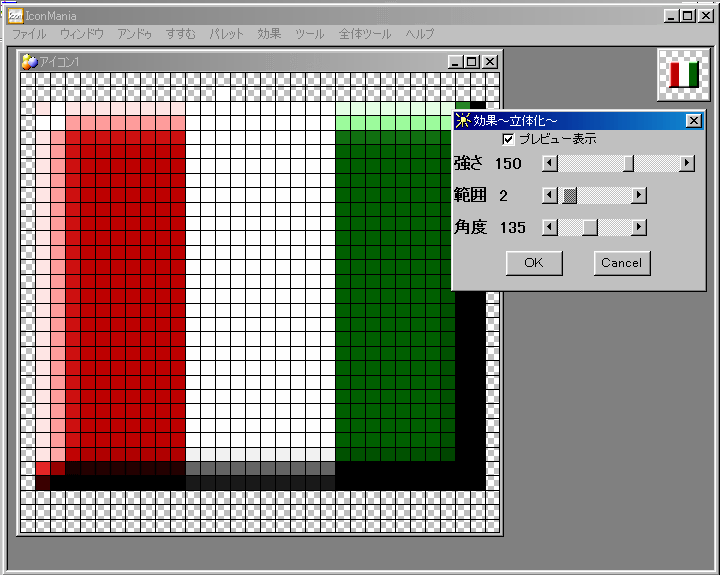Minimize the IconMania main window
The image size is (720, 575).
click(671, 16)
